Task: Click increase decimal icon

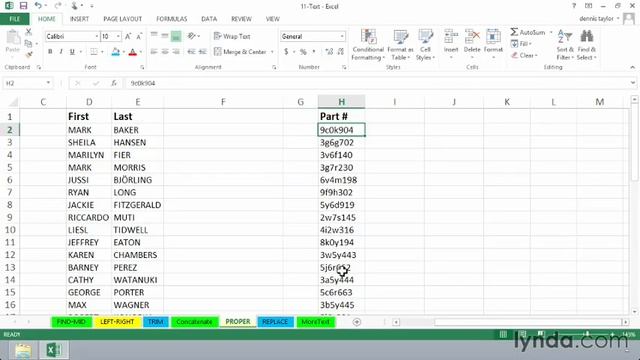Action: click(329, 51)
